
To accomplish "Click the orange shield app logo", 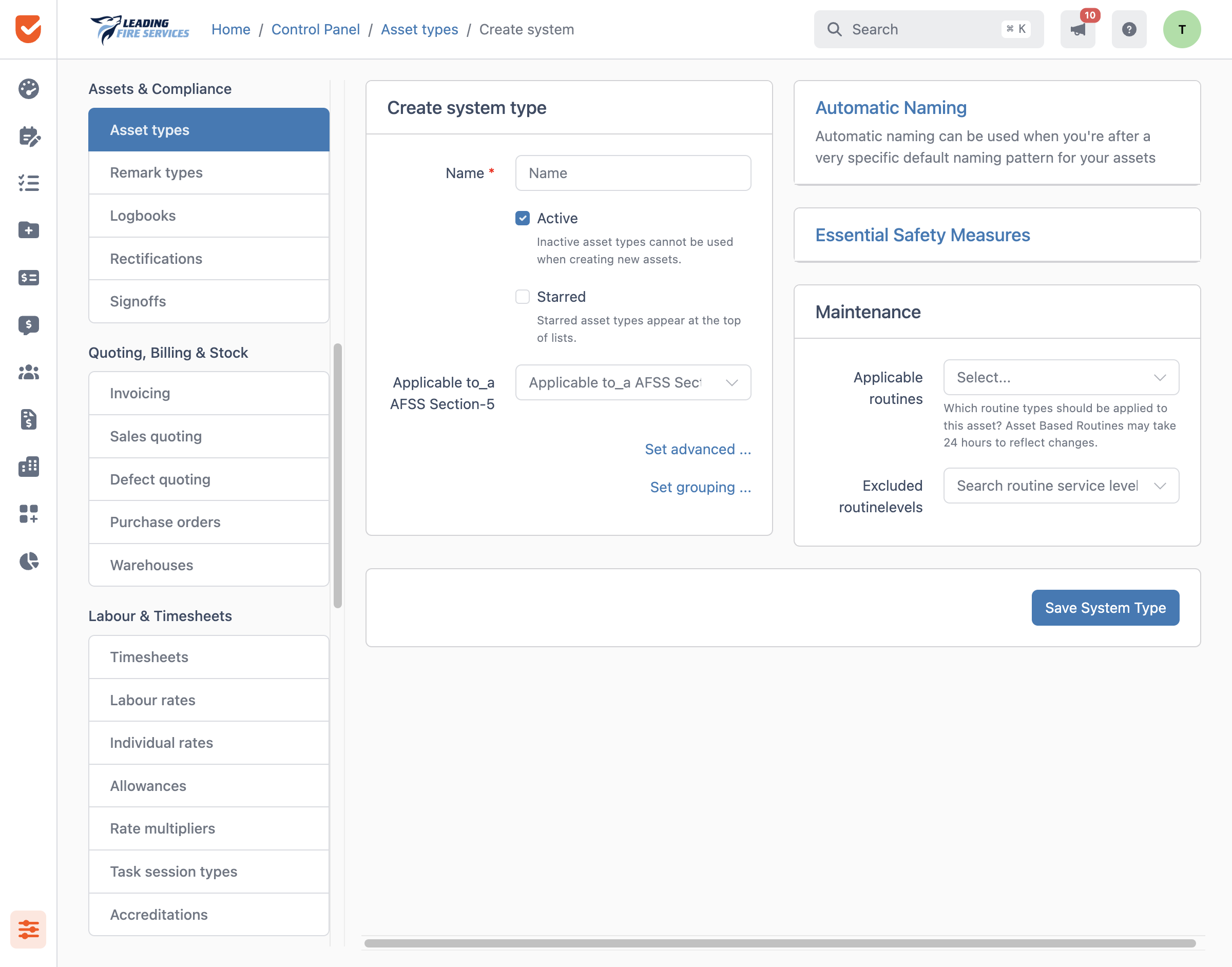I will coord(28,29).
